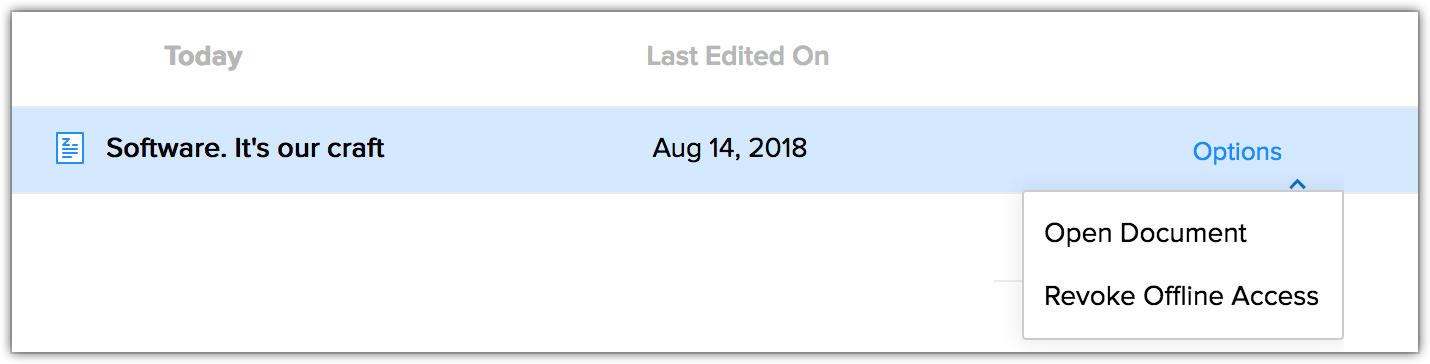Choose Open Document from the menu
This screenshot has width=1430, height=364.
(1145, 233)
